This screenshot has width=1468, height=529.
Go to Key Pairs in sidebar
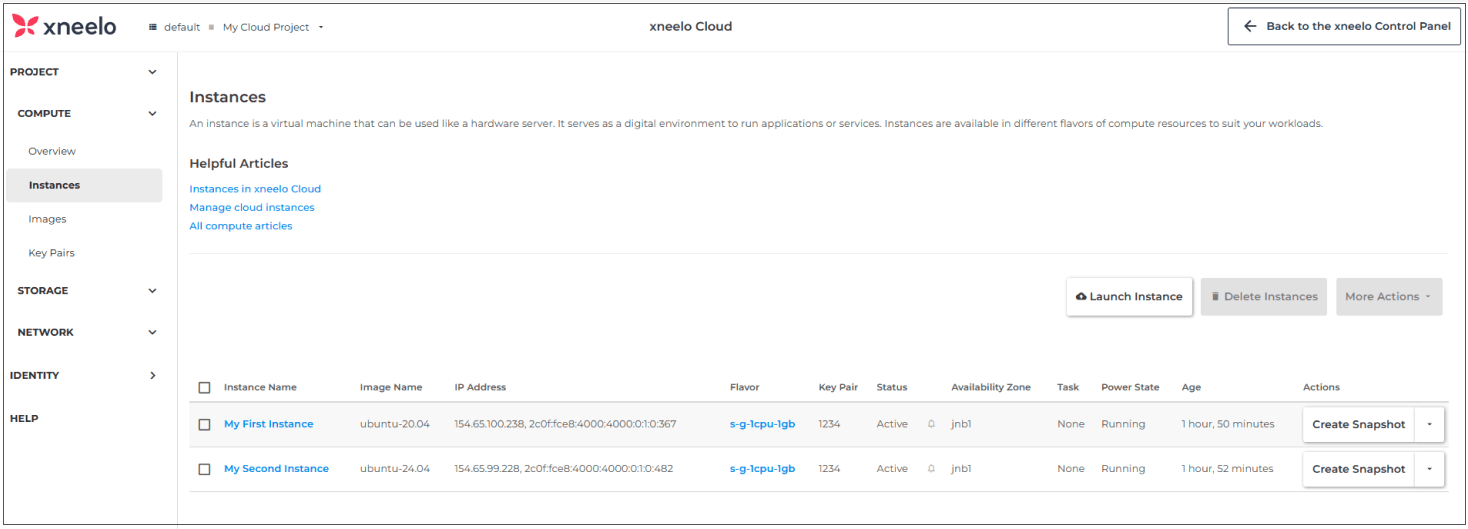tap(51, 253)
